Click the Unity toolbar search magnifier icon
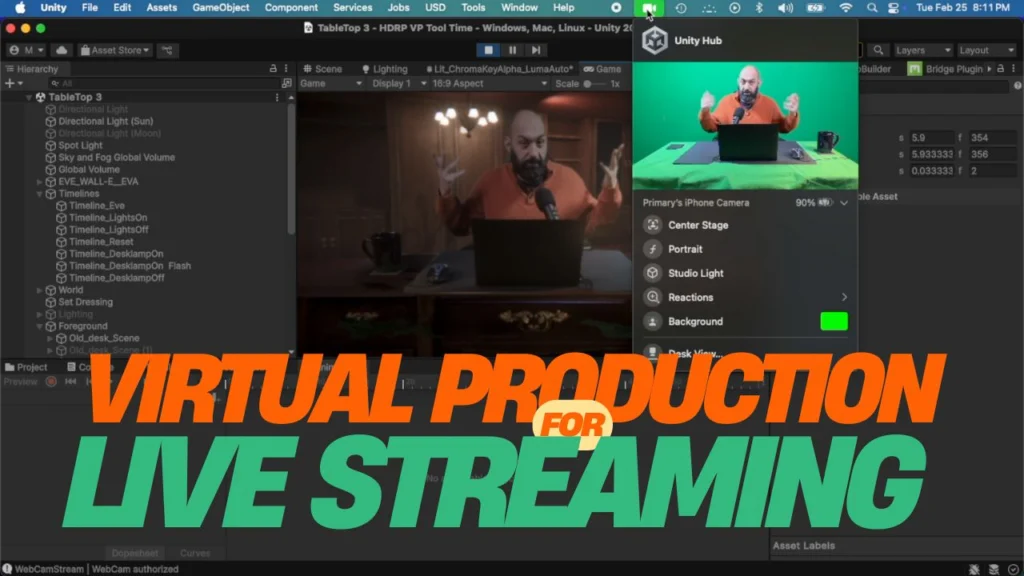Viewport: 1024px width, 576px height. 878,50
